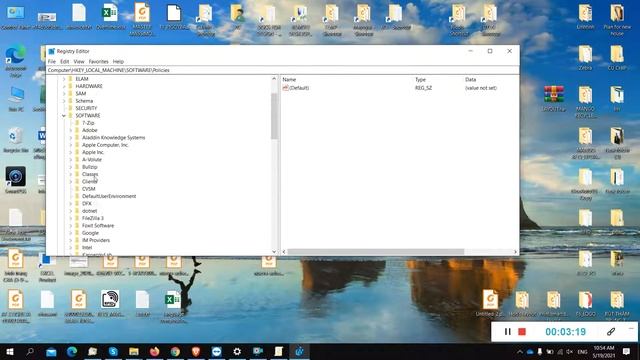Open the File menu in Registry Editor
This screenshot has height=360, width=640.
coord(51,62)
